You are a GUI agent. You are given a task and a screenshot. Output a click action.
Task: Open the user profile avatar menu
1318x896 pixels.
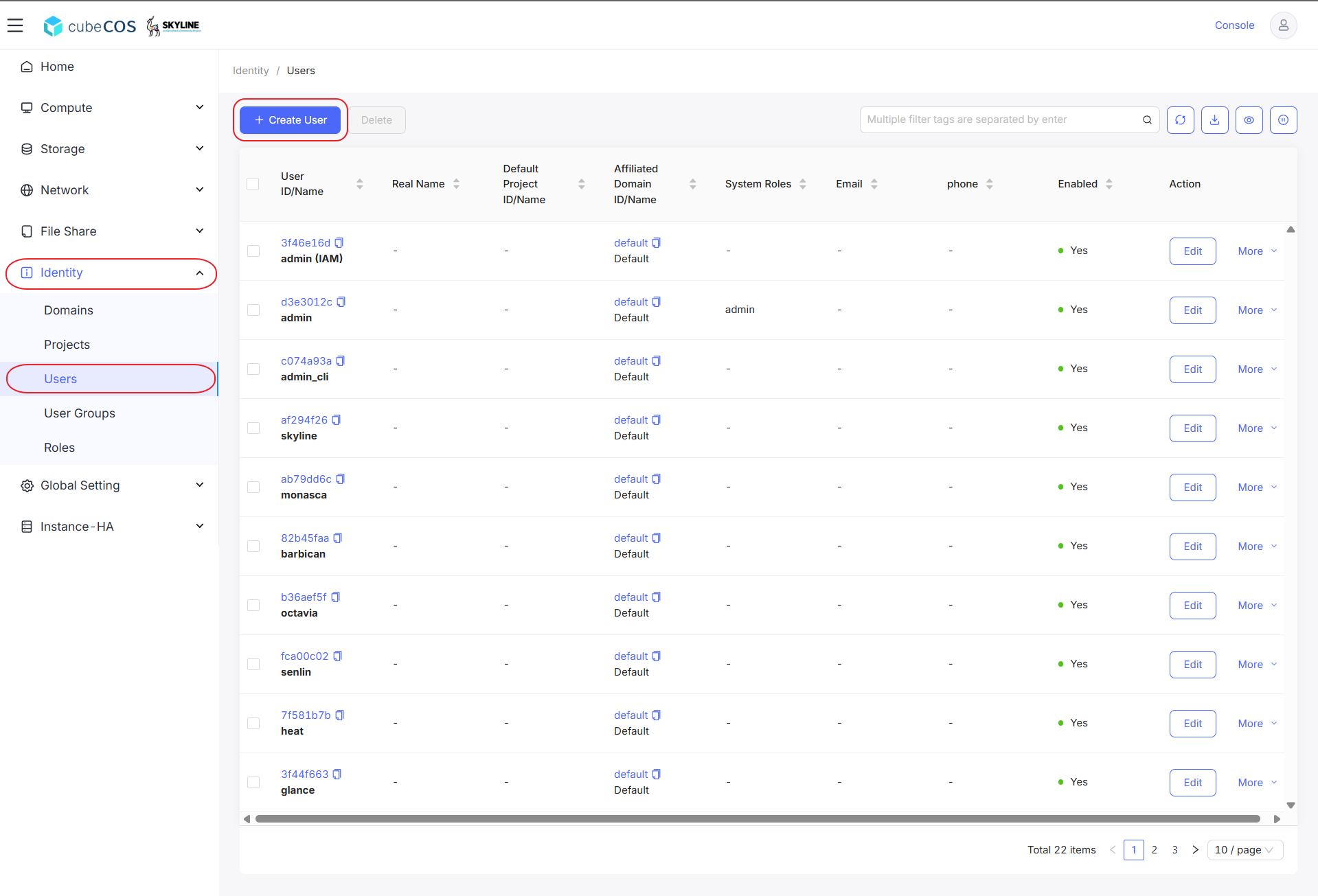pyautogui.click(x=1283, y=25)
